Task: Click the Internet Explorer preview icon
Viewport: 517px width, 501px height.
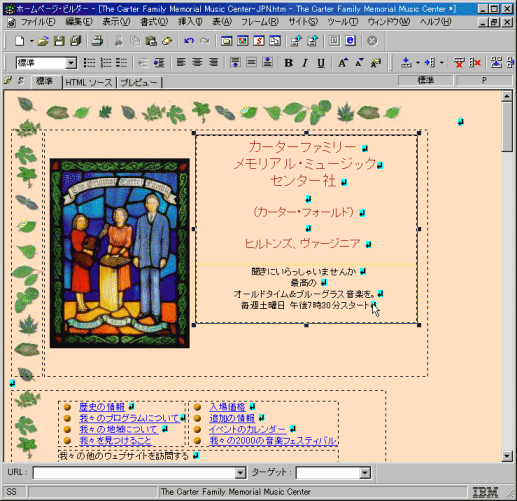Action: 350,41
